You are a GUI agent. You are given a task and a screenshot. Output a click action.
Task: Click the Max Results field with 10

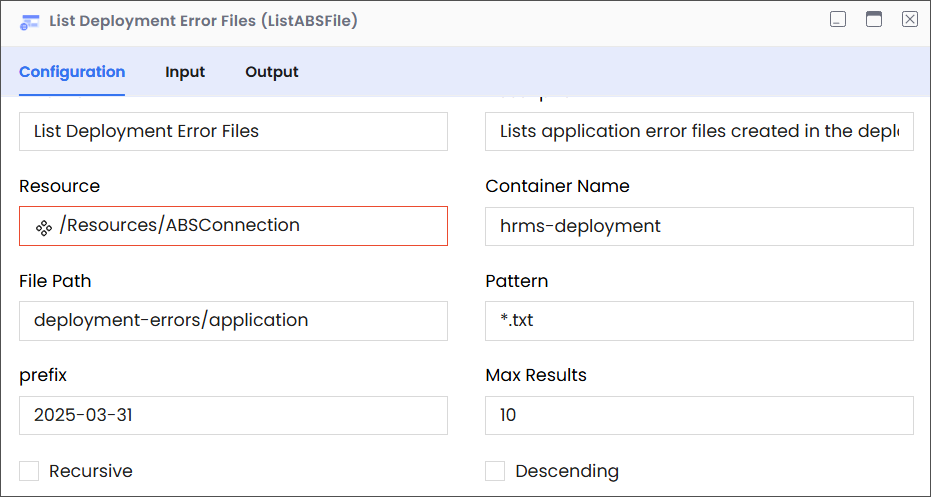point(699,415)
